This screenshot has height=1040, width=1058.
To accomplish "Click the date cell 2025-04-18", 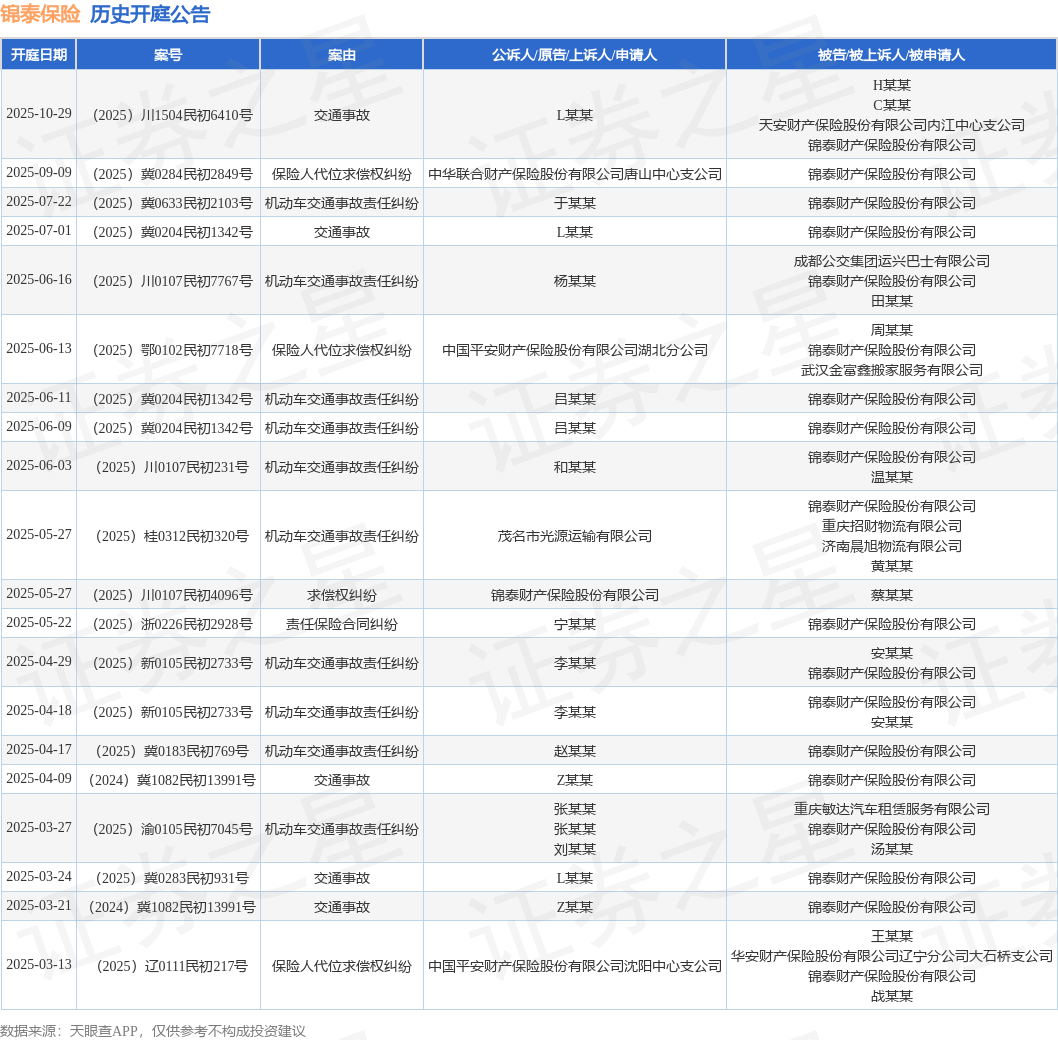I will click(38, 710).
